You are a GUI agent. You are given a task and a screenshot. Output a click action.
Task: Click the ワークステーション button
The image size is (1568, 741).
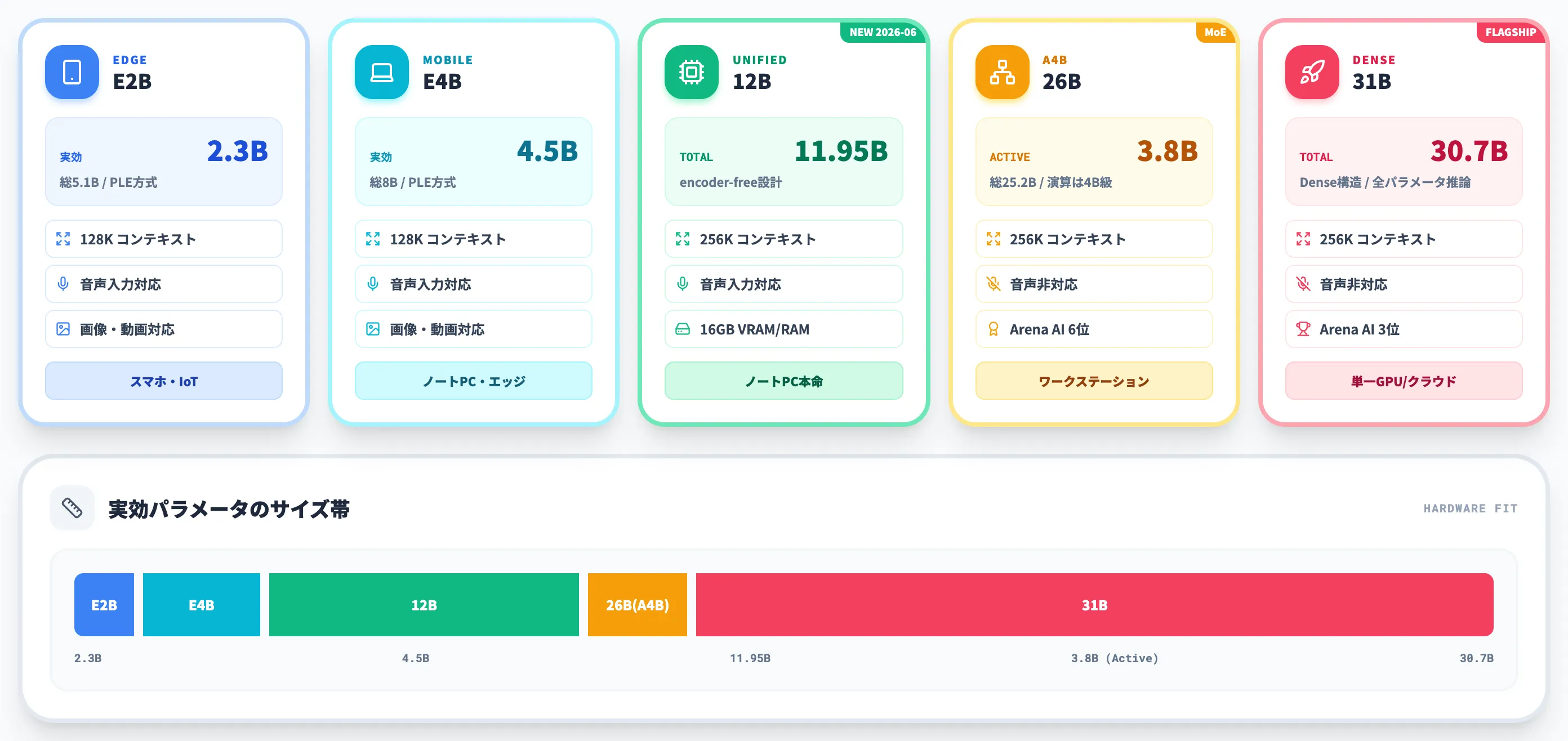[1094, 381]
